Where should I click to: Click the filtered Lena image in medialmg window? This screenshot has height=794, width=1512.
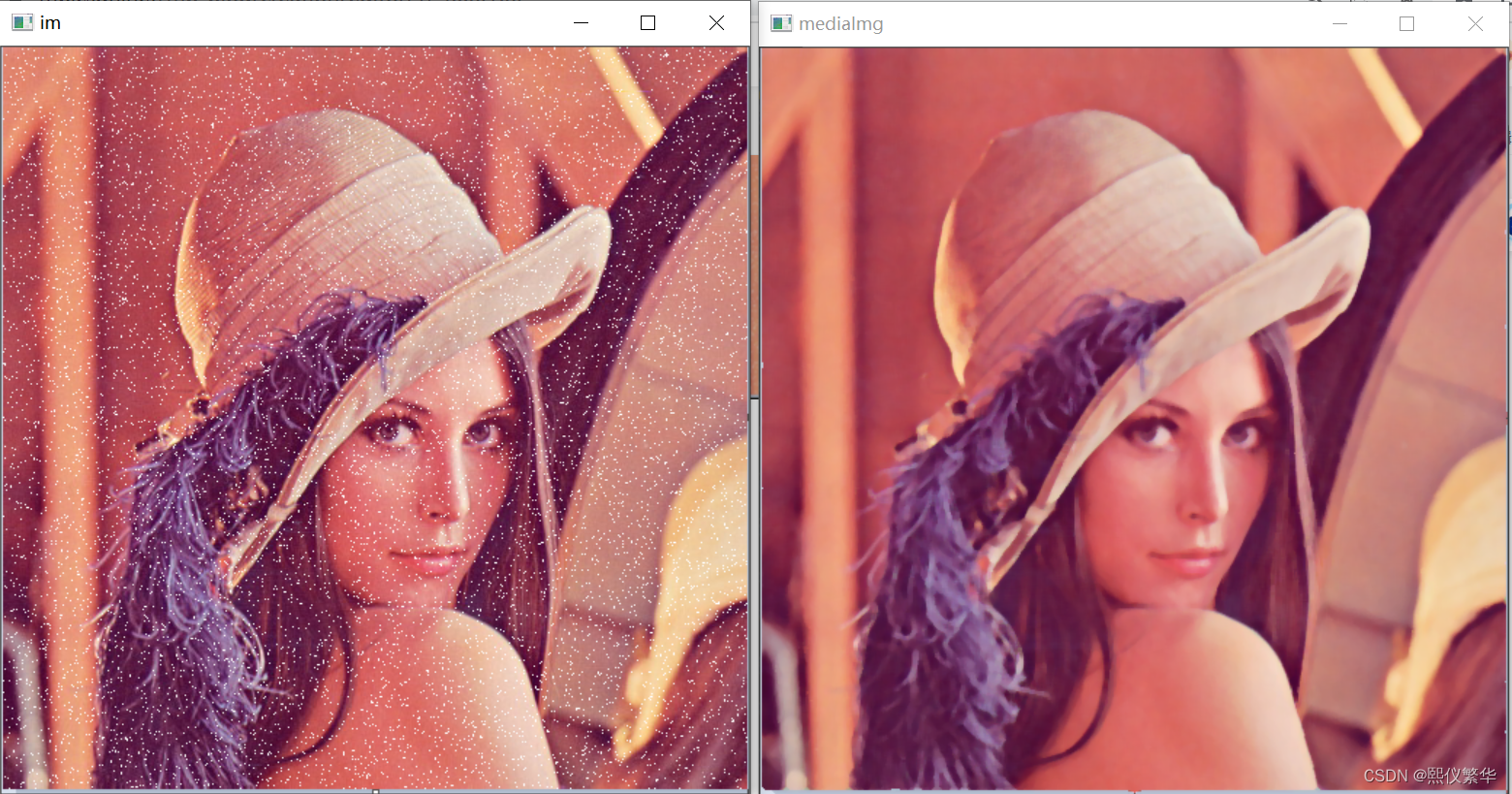point(1134,419)
